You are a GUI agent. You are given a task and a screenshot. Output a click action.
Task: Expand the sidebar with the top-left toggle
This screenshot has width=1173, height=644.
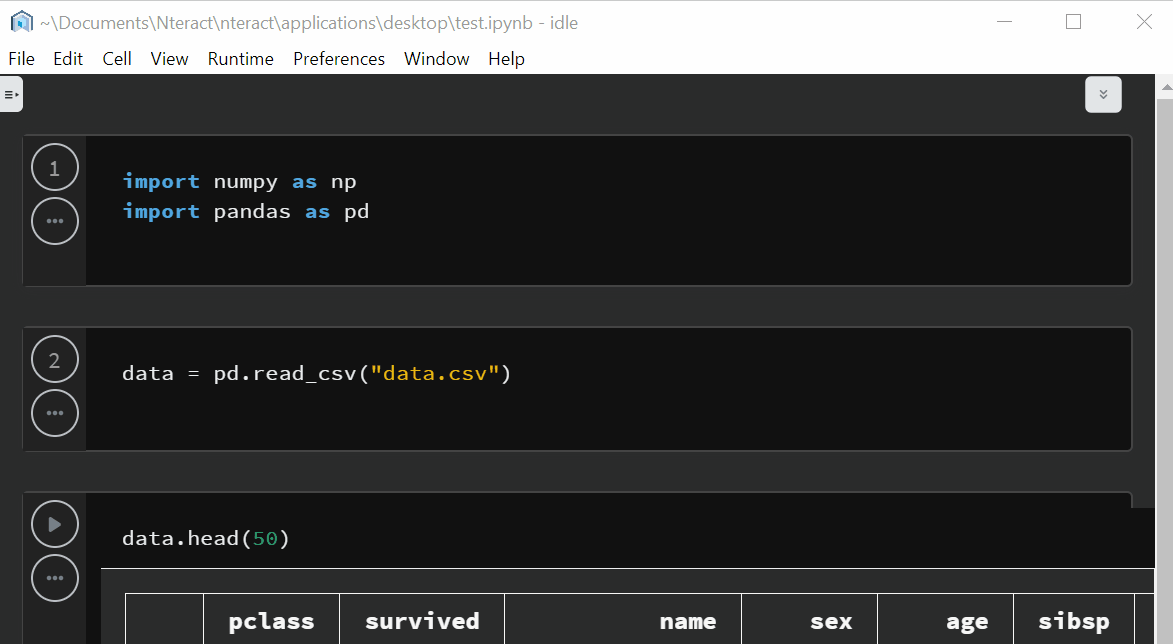coord(11,94)
